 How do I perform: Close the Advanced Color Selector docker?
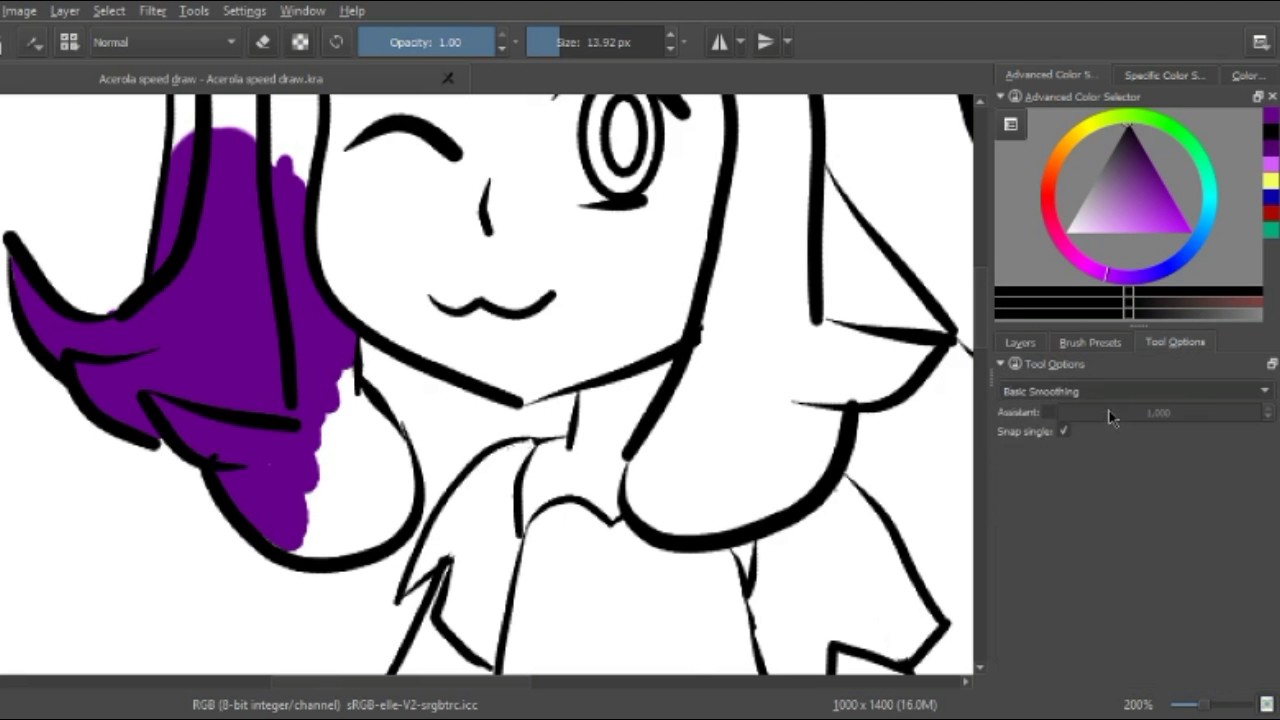pyautogui.click(x=1272, y=97)
